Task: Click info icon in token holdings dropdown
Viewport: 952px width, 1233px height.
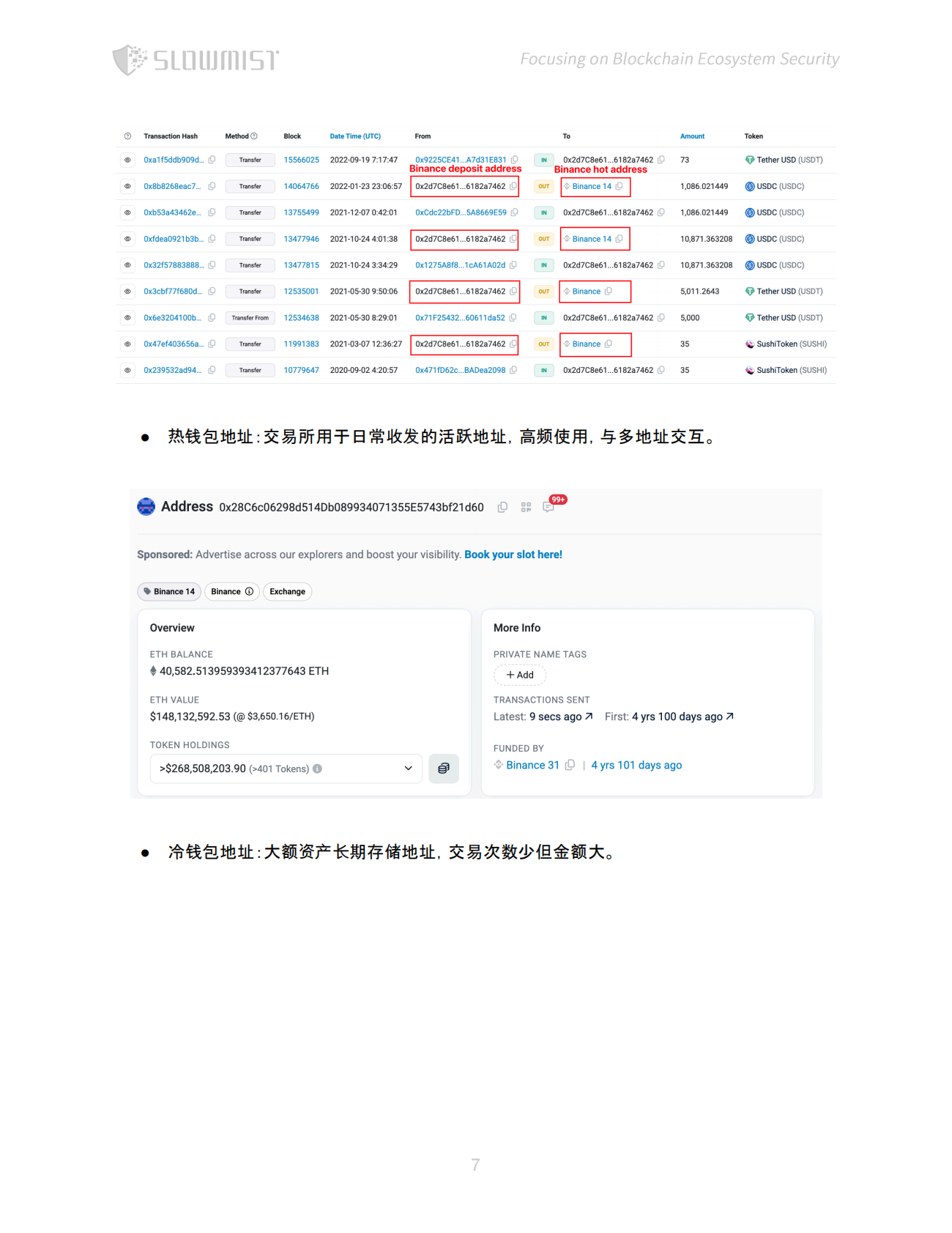Action: [x=317, y=769]
